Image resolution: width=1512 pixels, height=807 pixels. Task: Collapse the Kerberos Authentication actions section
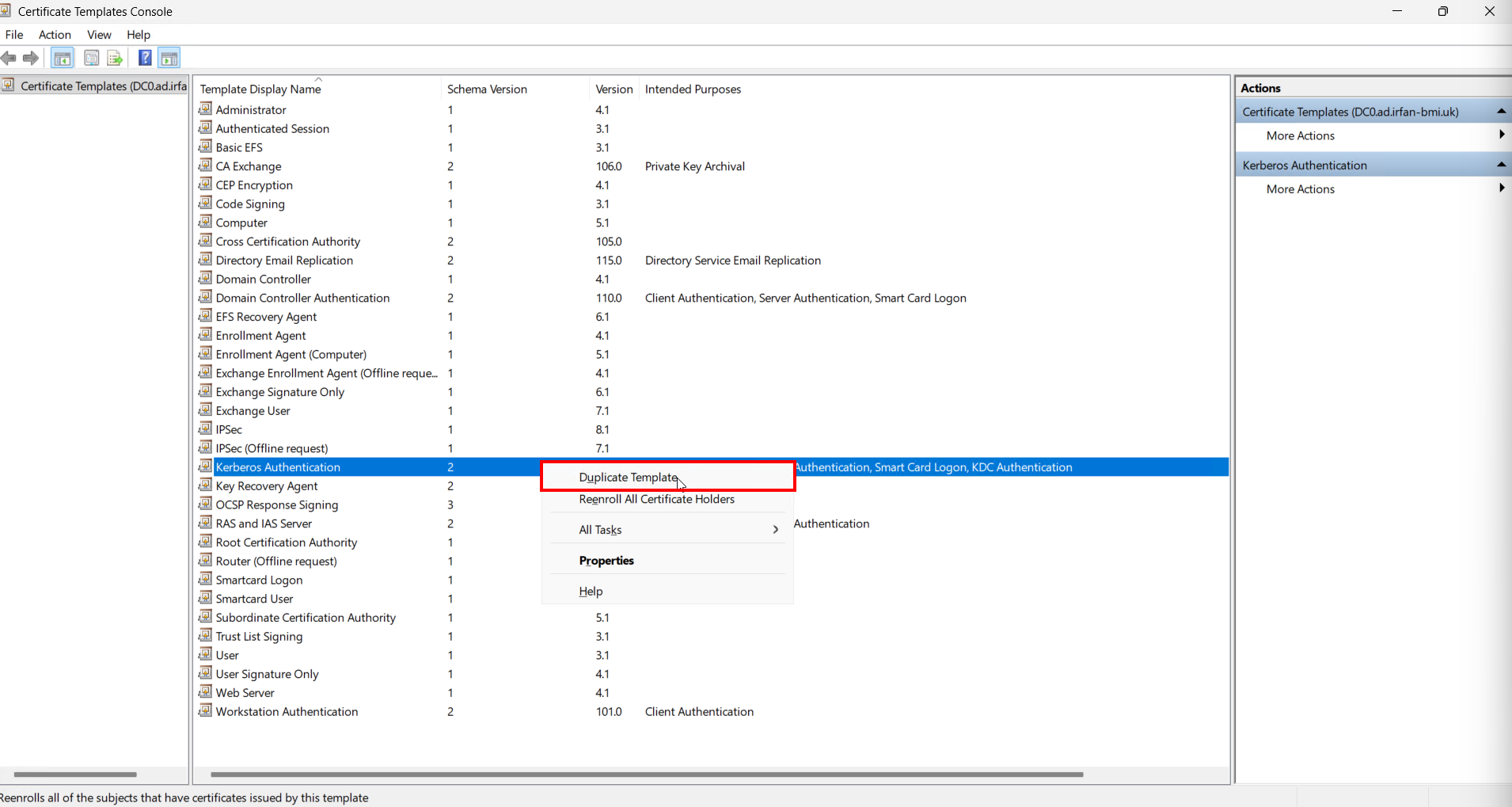1501,165
